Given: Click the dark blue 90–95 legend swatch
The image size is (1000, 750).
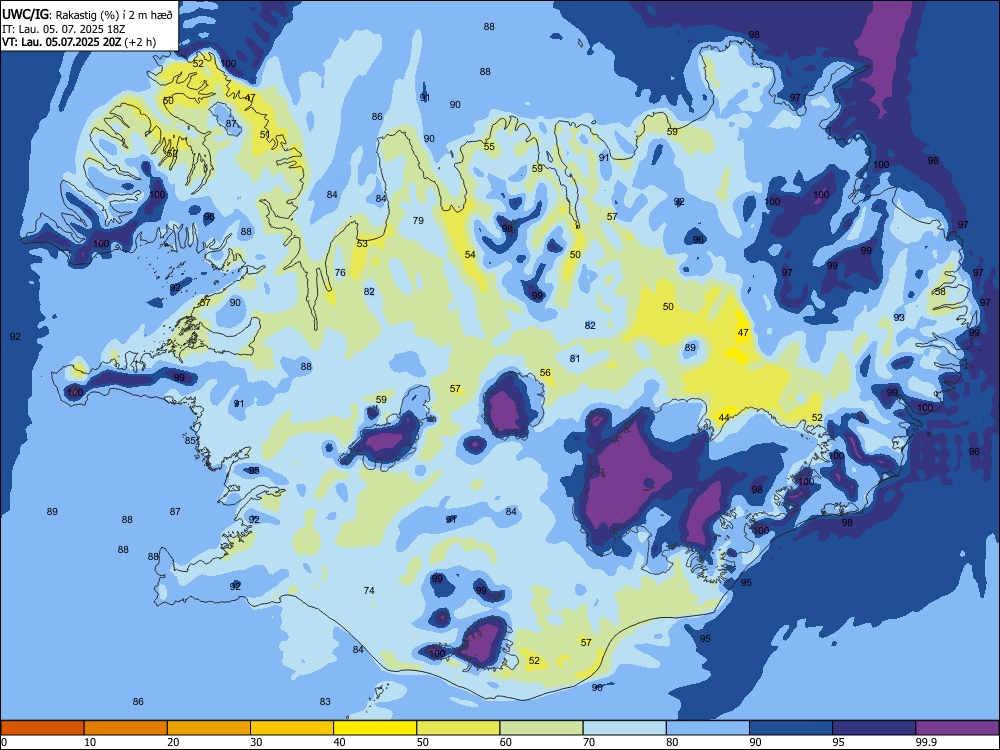Looking at the screenshot, I should click(x=791, y=728).
